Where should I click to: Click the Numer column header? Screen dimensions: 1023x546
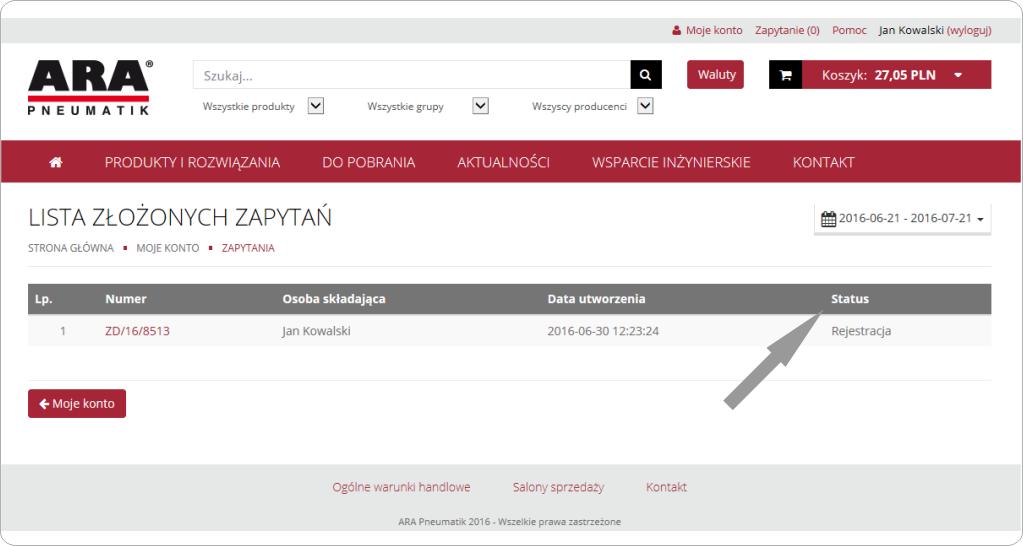click(126, 299)
